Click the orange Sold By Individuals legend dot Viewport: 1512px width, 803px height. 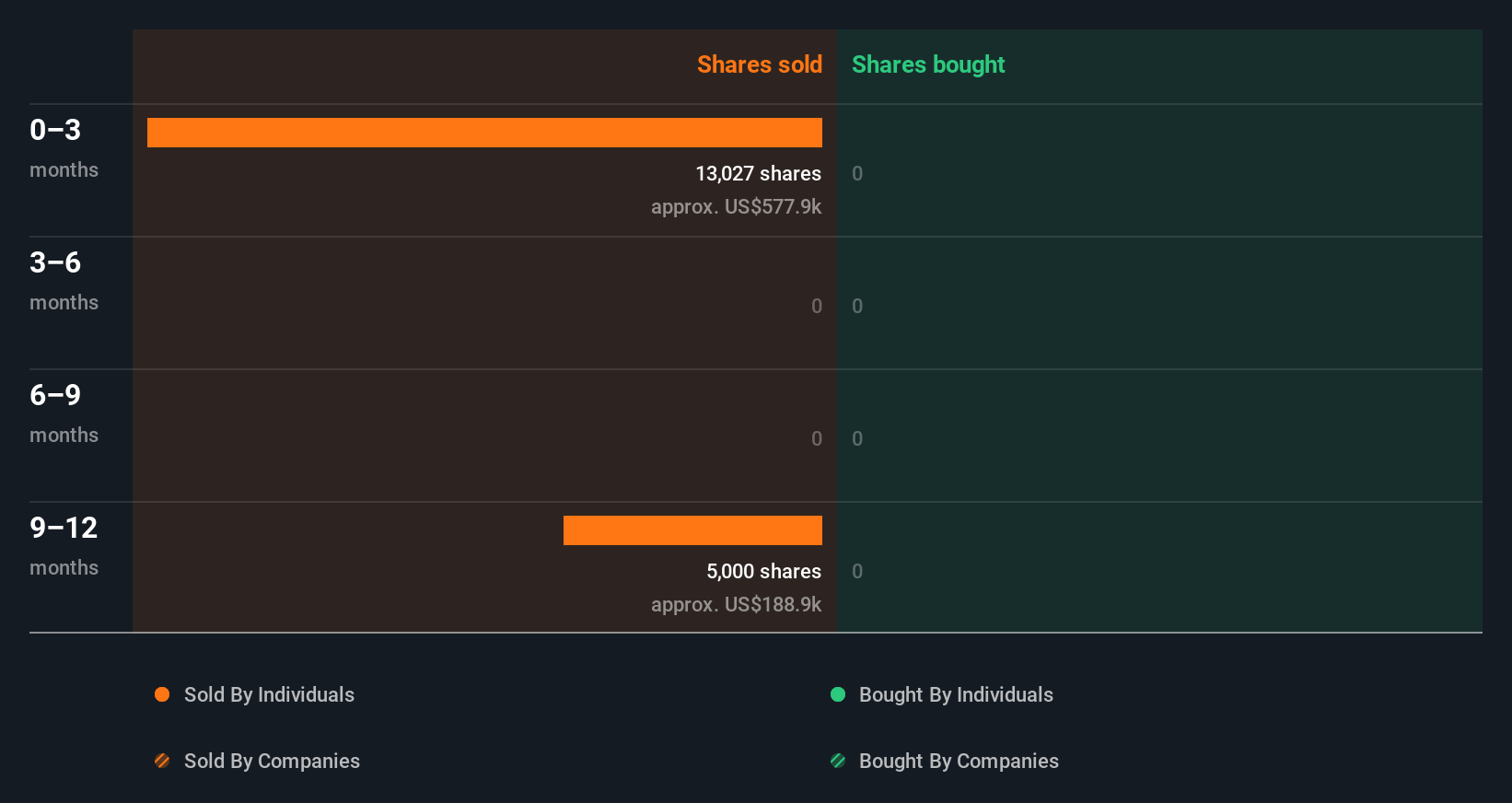coord(162,694)
